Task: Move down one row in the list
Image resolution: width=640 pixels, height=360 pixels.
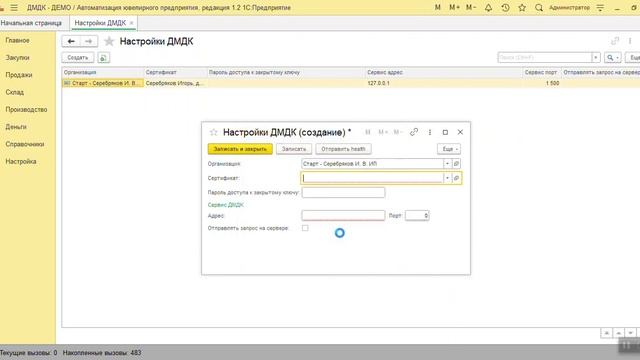Action: (x=631, y=333)
